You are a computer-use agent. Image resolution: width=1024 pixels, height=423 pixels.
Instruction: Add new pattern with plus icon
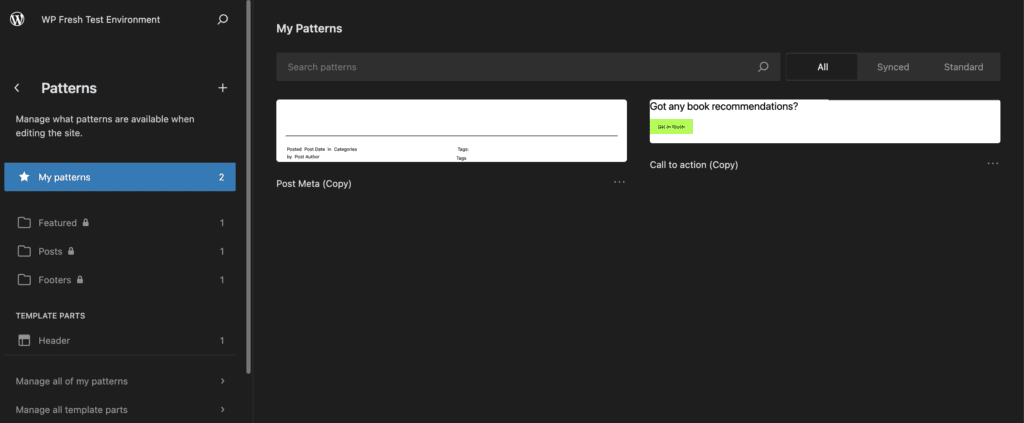222,88
